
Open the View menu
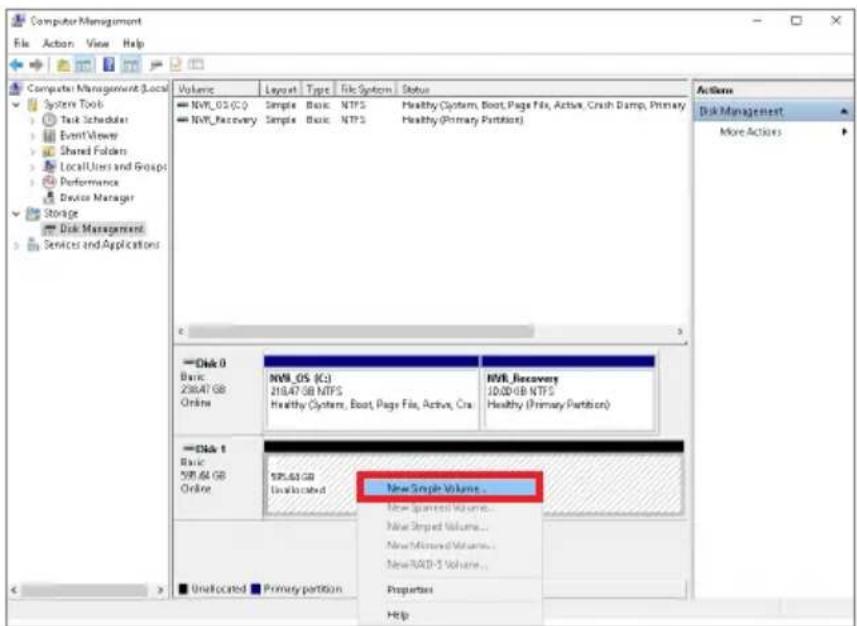[x=98, y=43]
